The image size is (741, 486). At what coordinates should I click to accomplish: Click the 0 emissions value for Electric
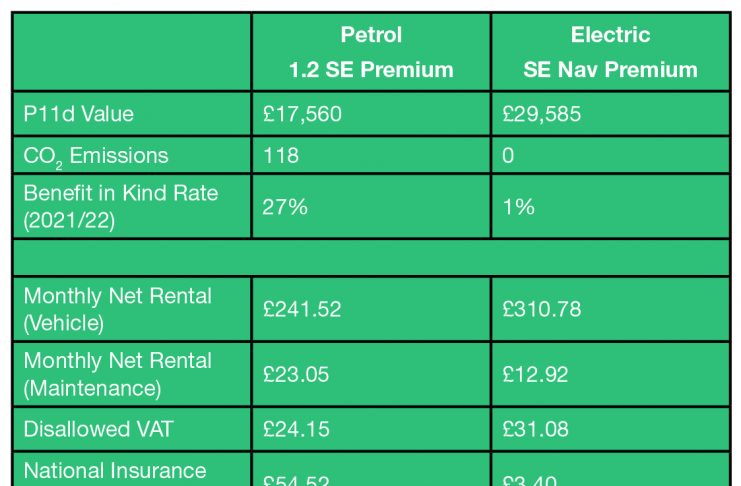point(509,156)
